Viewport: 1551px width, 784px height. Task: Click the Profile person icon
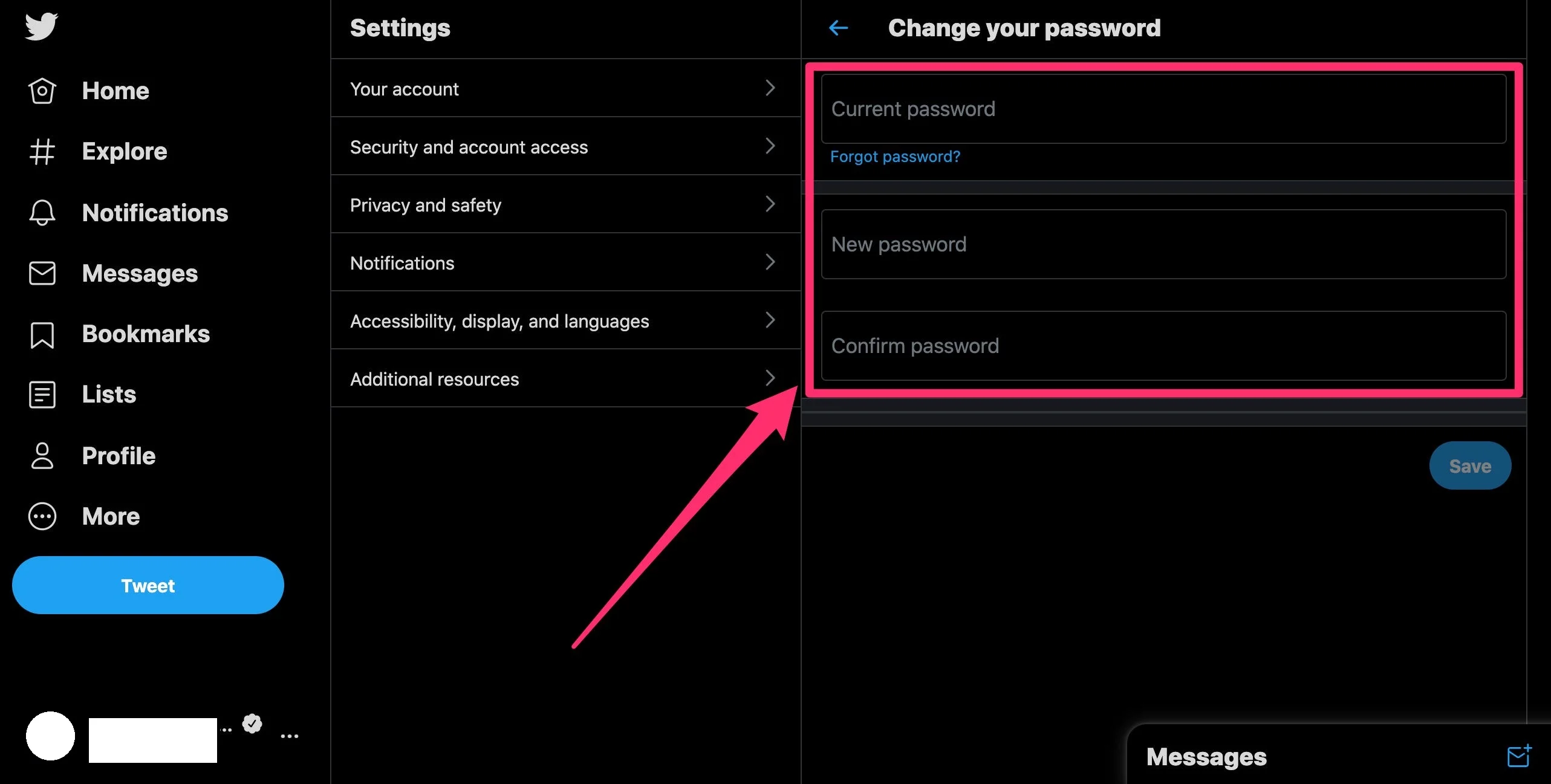point(42,456)
